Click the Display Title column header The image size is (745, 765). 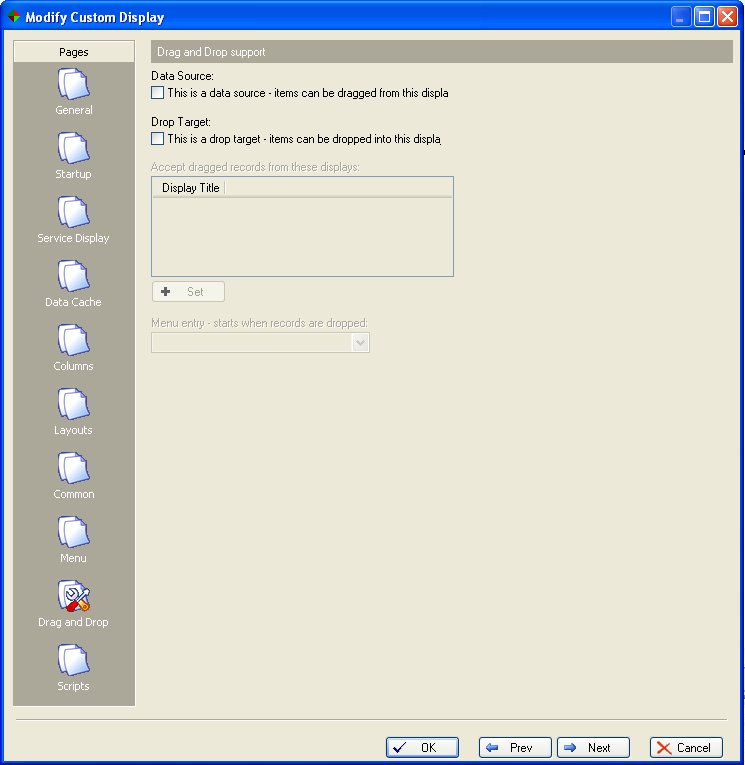click(190, 188)
